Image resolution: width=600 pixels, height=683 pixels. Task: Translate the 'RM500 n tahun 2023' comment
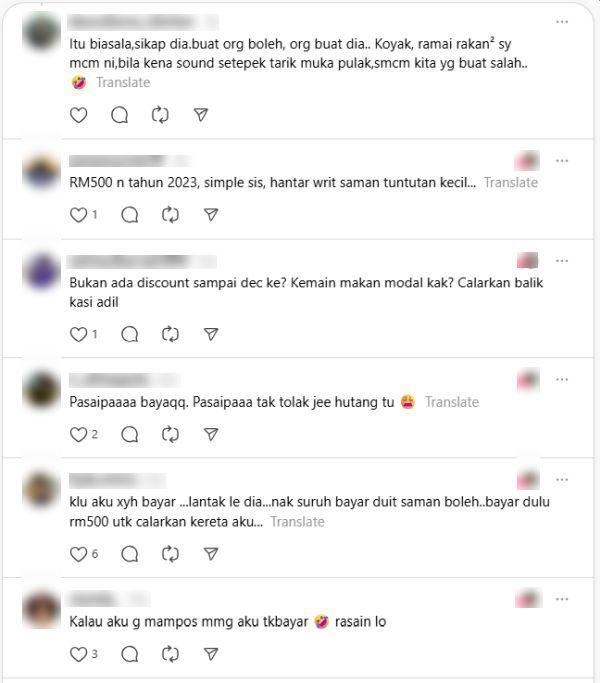coord(511,183)
